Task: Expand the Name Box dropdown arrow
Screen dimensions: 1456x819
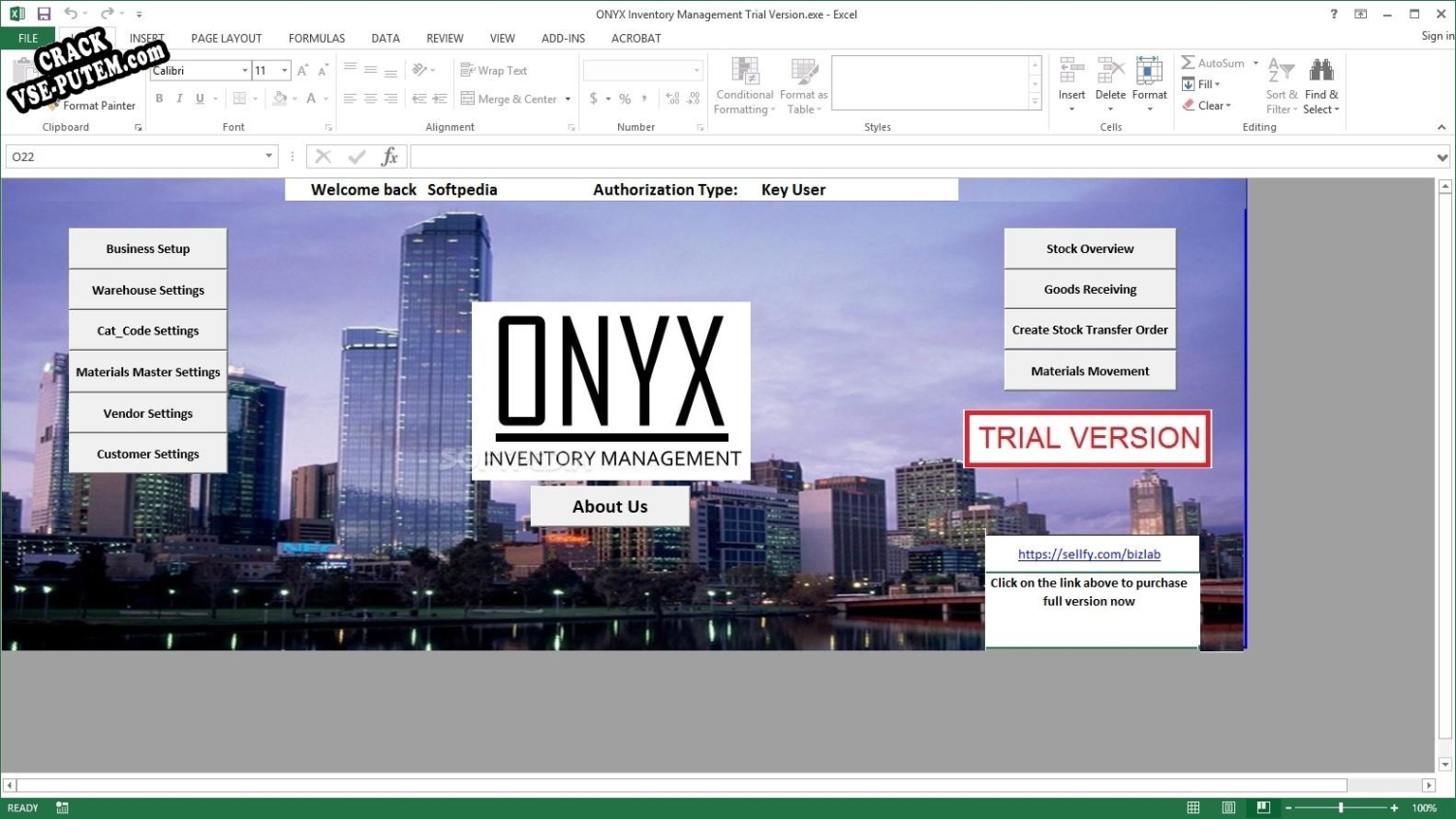Action: 269,157
